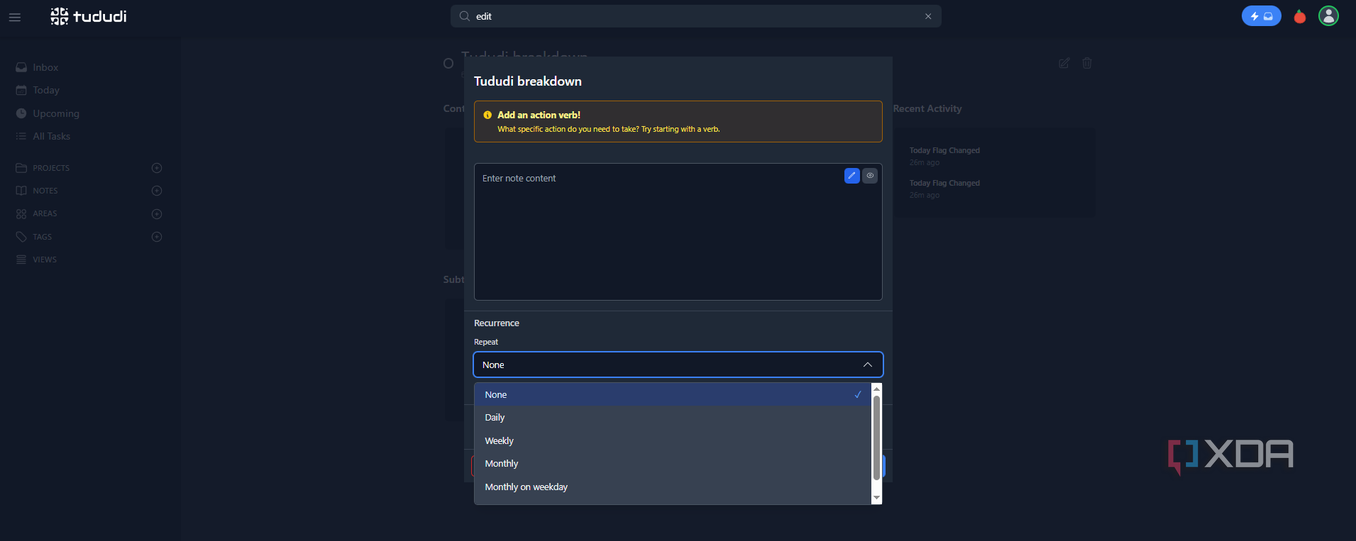
Task: Click the first 'Today Flag Changed' activity entry
Action: tap(944, 156)
